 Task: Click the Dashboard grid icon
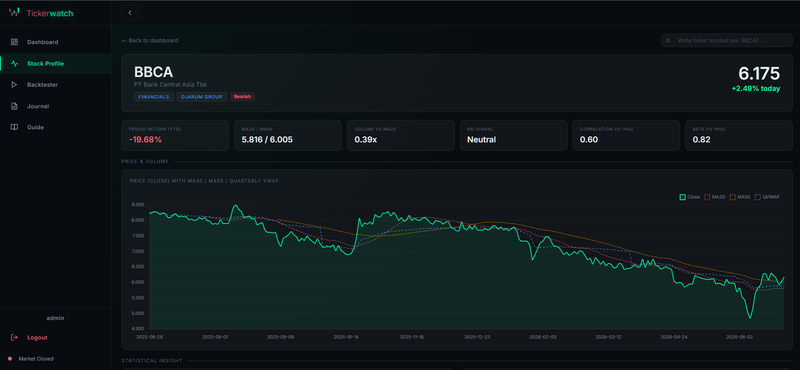tap(14, 42)
